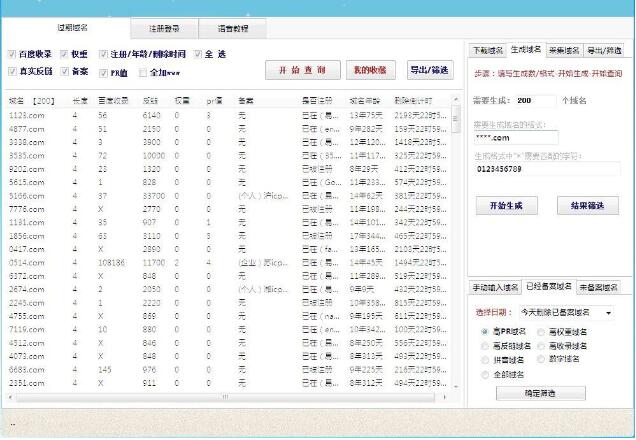Select the 手动输入域名 tab
Image resolution: width=636 pixels, height=440 pixels.
(496, 287)
